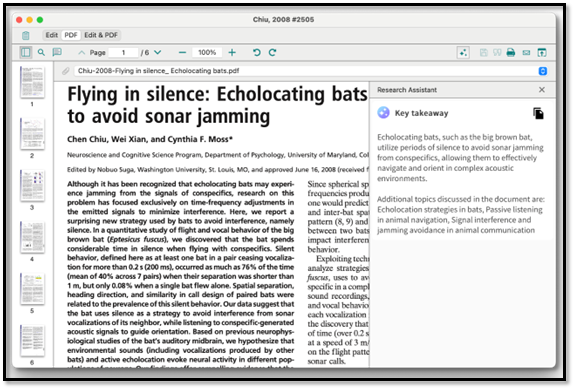The image size is (575, 390).
Task: Go to next page with down chevron
Action: point(158,53)
